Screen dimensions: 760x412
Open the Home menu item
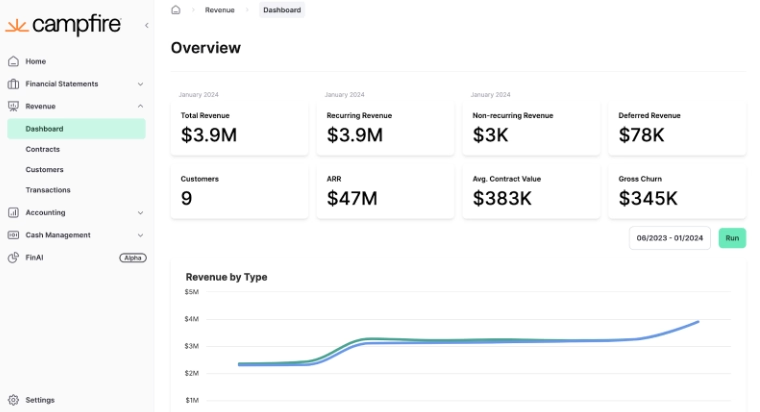coord(36,61)
